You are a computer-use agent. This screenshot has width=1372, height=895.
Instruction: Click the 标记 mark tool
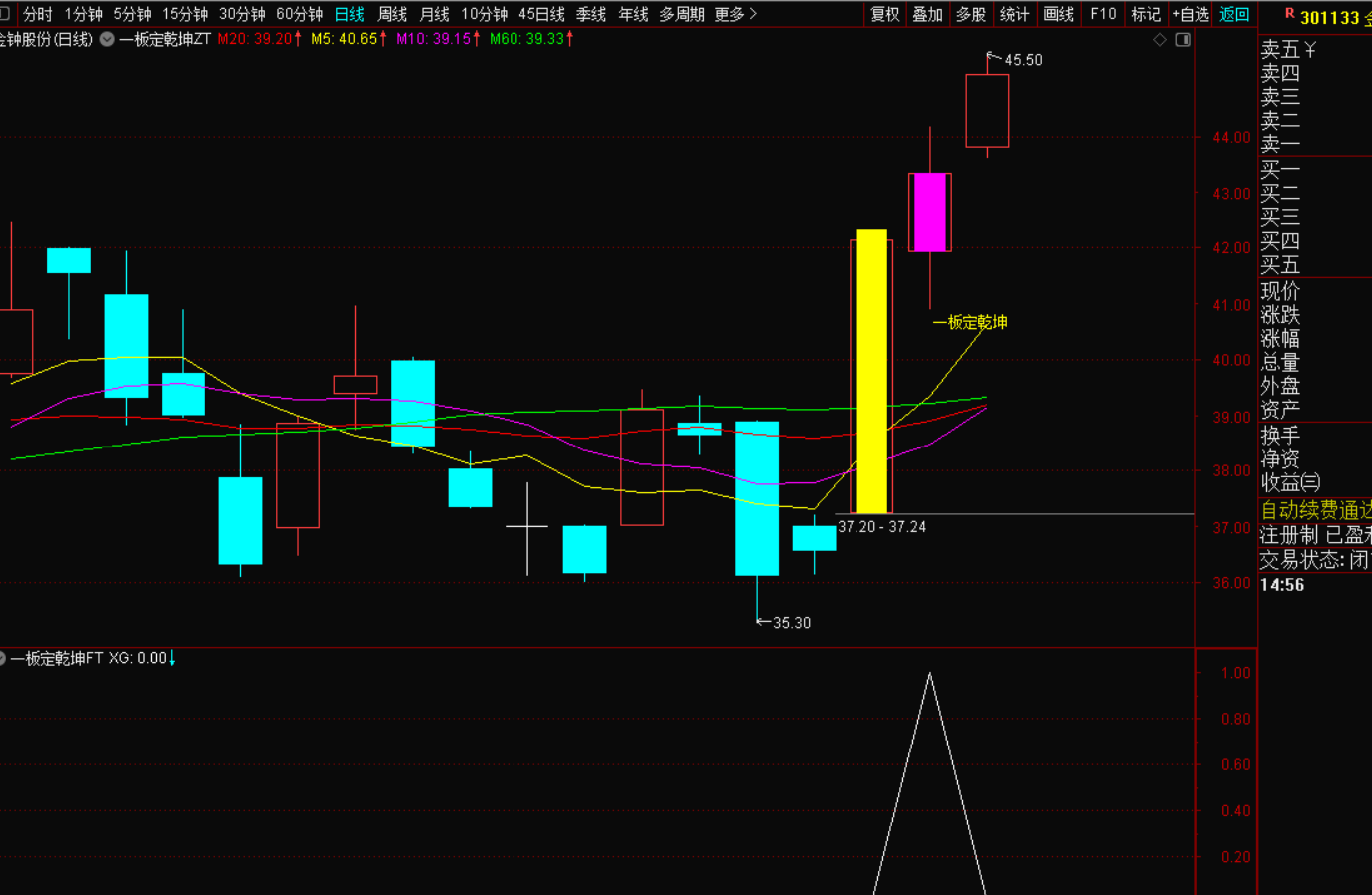(1146, 14)
